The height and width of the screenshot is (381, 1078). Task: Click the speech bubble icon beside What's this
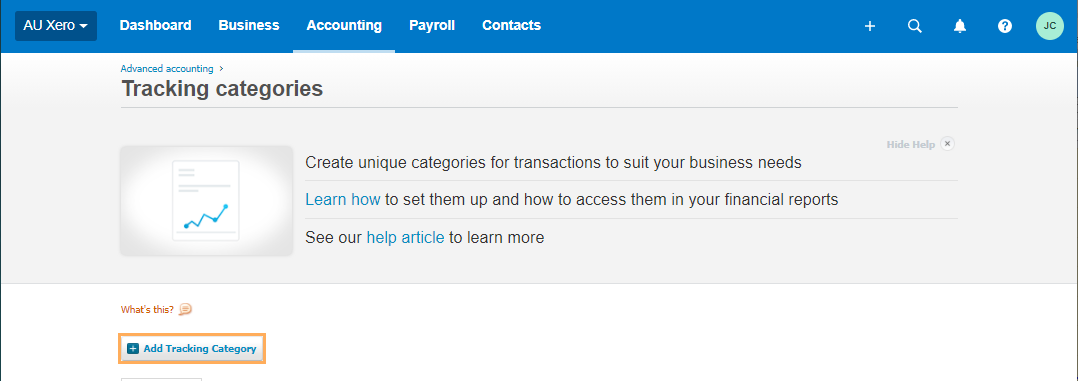click(x=185, y=309)
